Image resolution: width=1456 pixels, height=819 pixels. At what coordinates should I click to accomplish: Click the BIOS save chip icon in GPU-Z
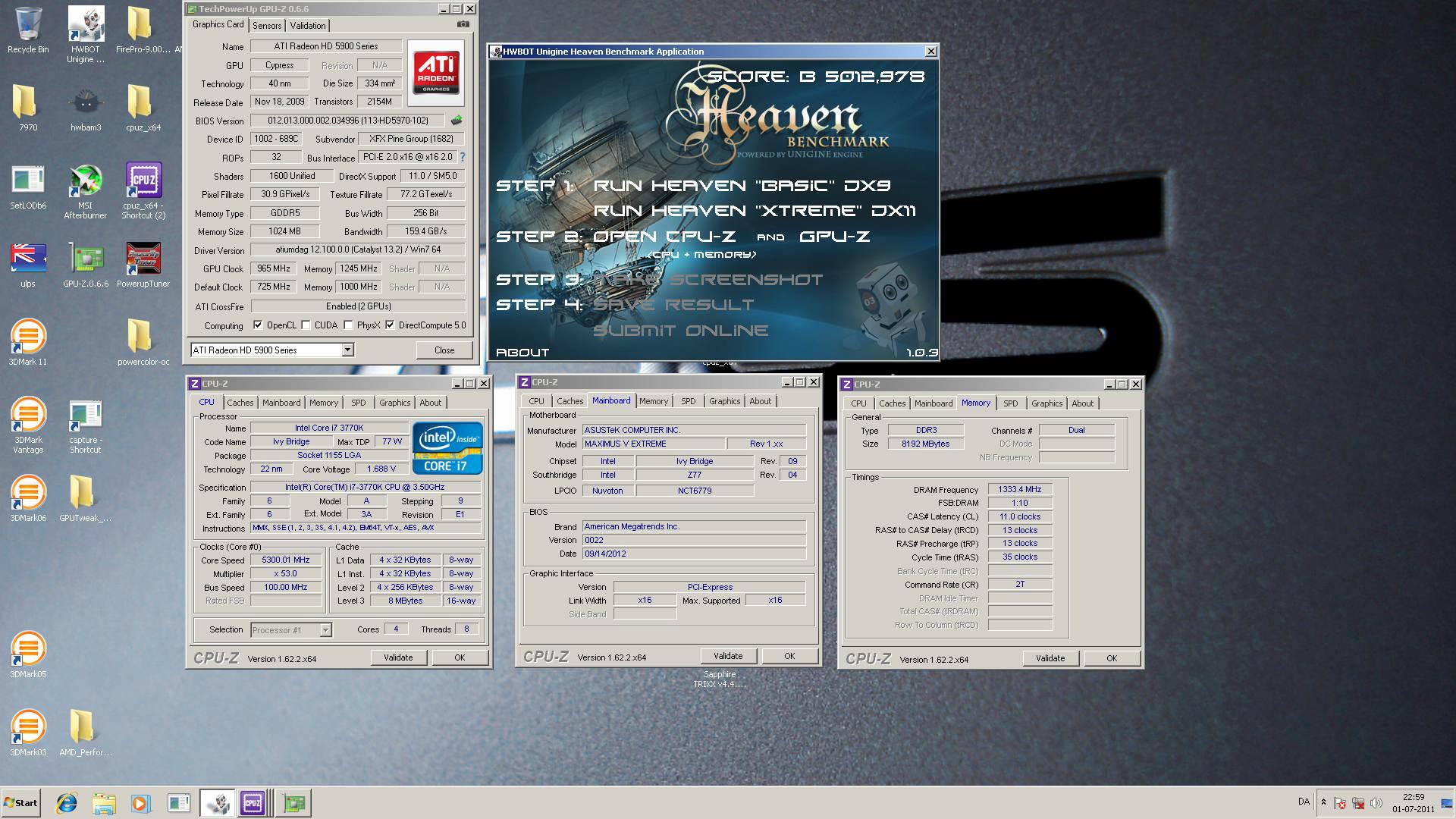[456, 121]
